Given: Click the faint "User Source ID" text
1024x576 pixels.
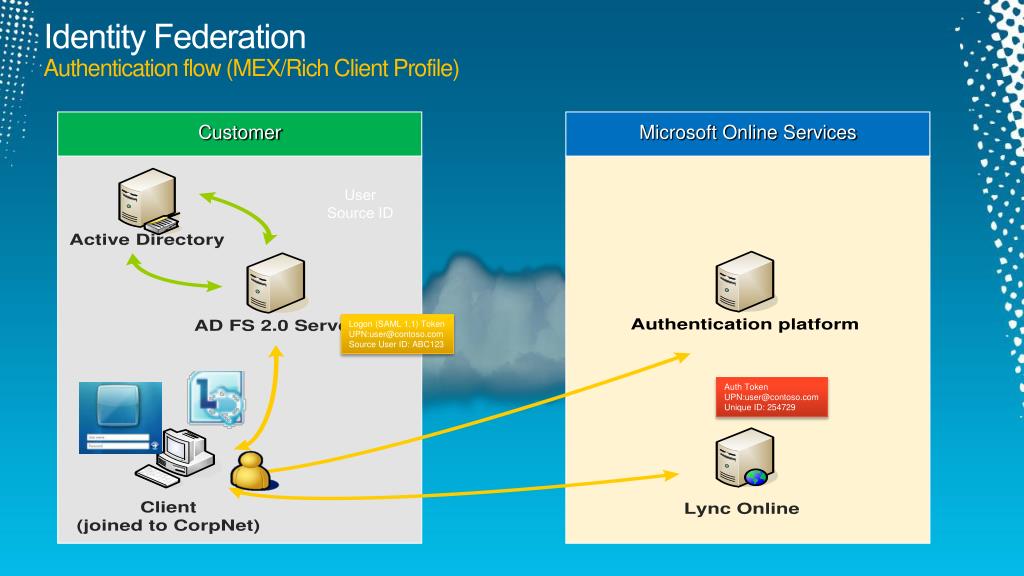Looking at the screenshot, I should [360, 204].
